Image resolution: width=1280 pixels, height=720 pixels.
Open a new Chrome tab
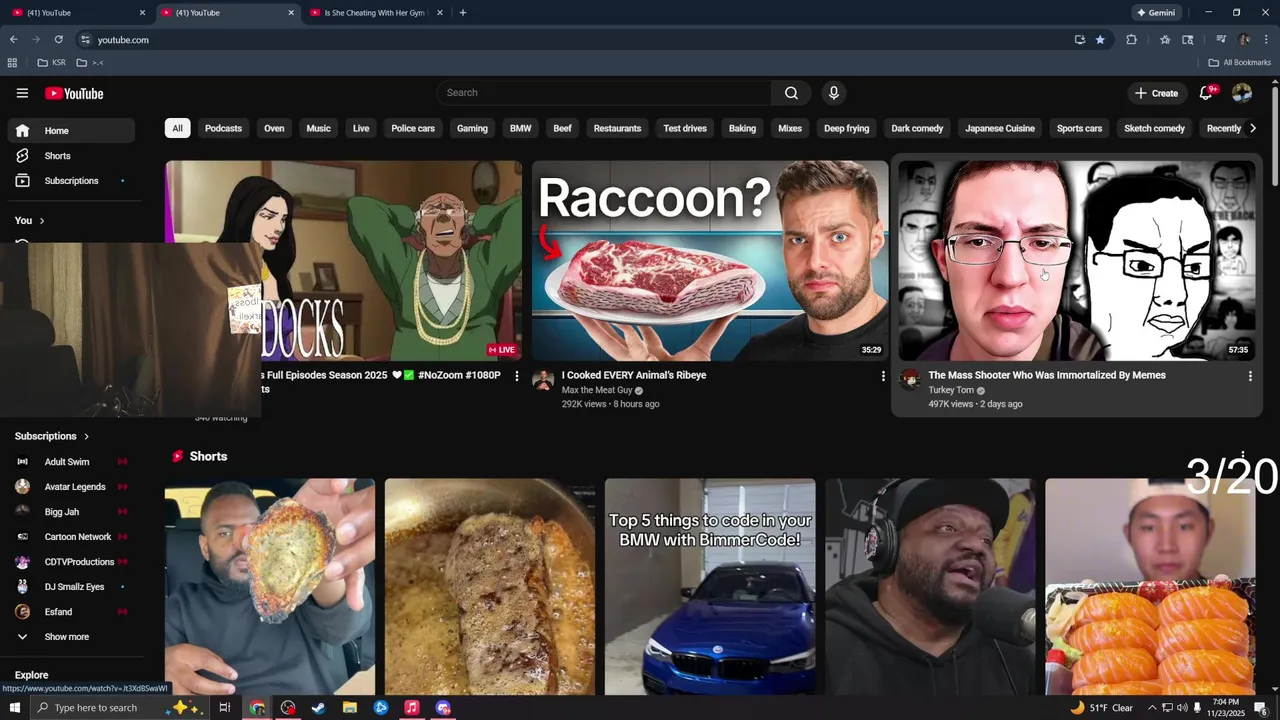[462, 13]
